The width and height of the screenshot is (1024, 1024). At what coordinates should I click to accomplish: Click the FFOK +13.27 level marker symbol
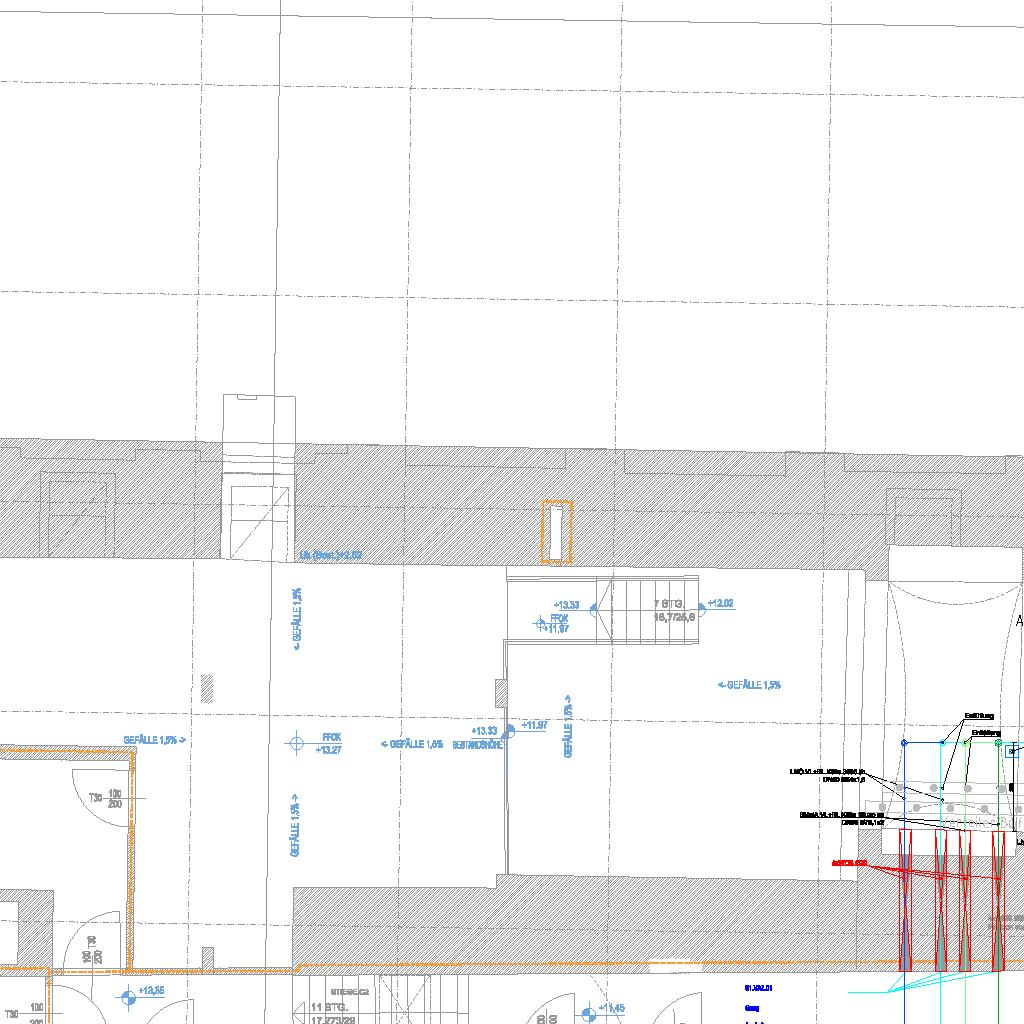click(296, 742)
